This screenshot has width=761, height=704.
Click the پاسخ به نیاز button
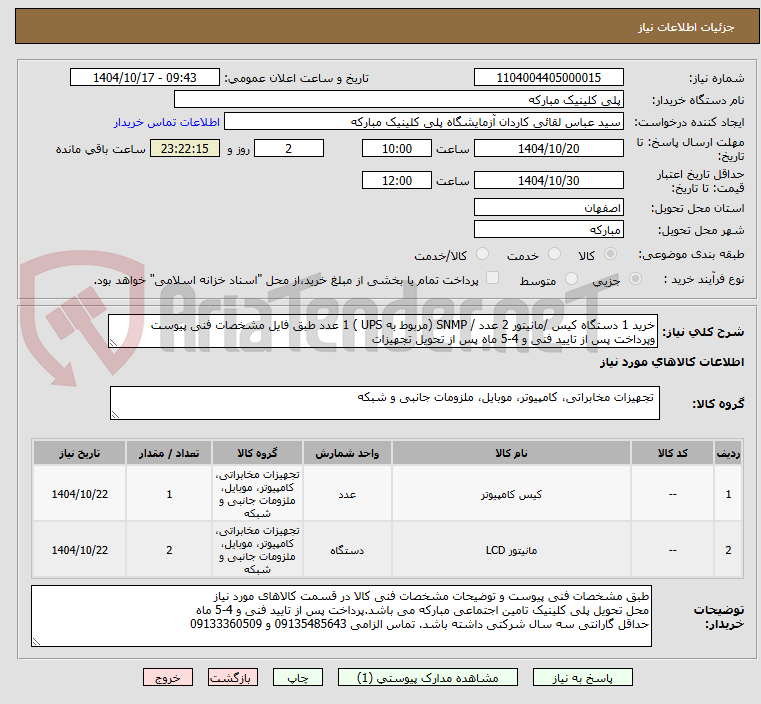(x=582, y=677)
